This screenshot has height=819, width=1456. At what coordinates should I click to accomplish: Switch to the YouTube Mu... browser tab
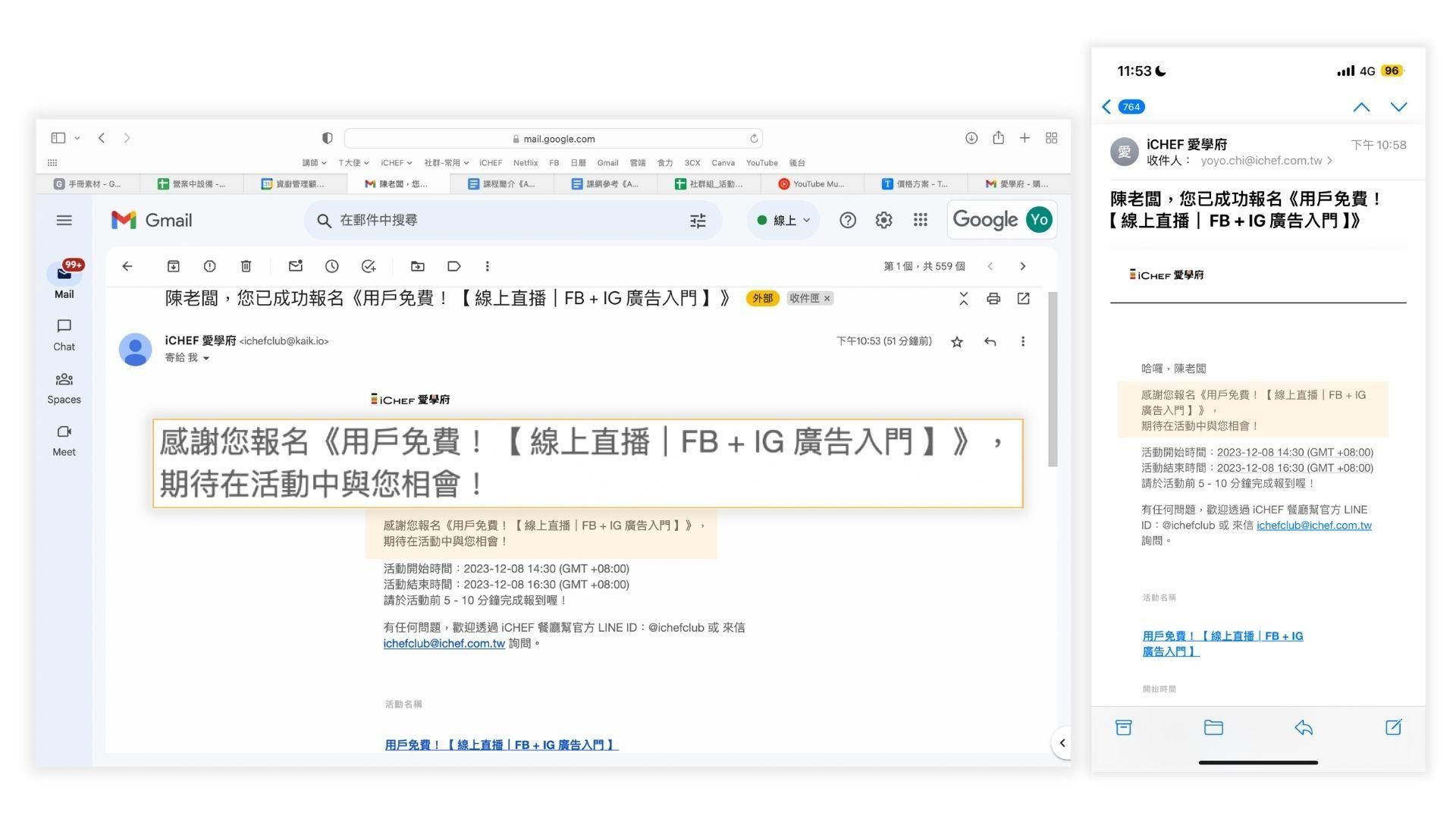pos(817,184)
